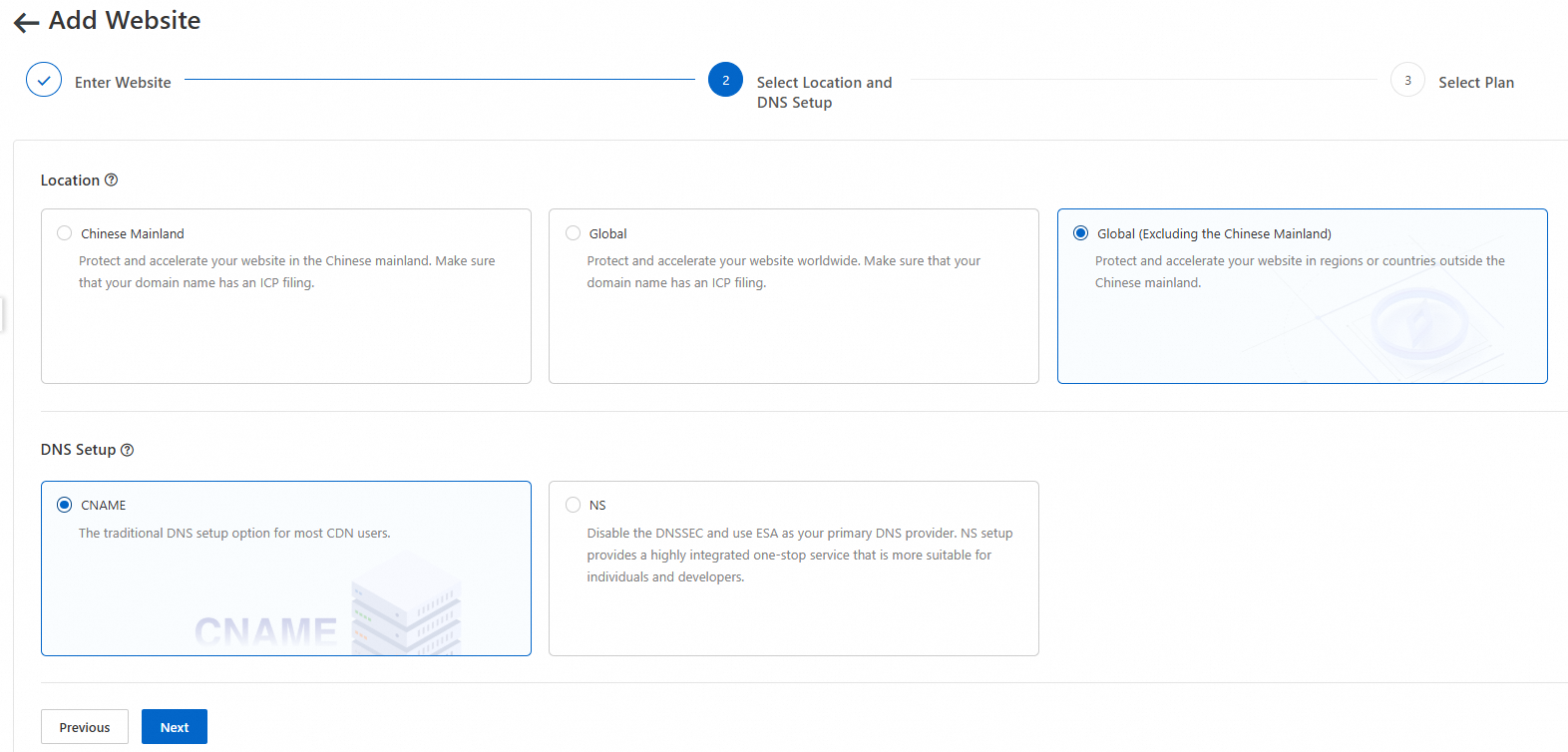1568x752 pixels.
Task: Click the description text about regions outside Chinese mainland
Action: [1300, 271]
